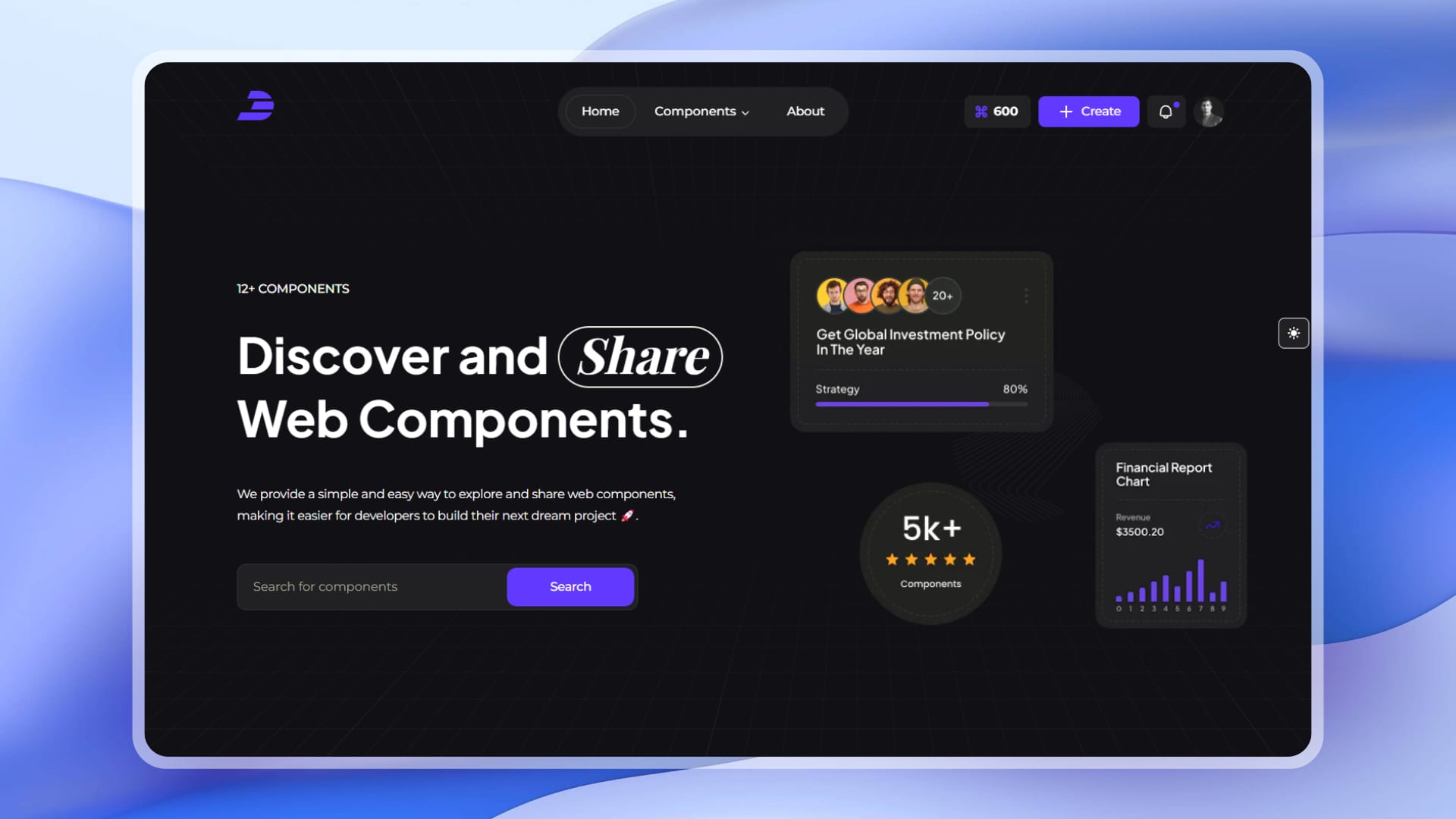Select the About navigation tab
Image resolution: width=1456 pixels, height=819 pixels.
(x=805, y=111)
